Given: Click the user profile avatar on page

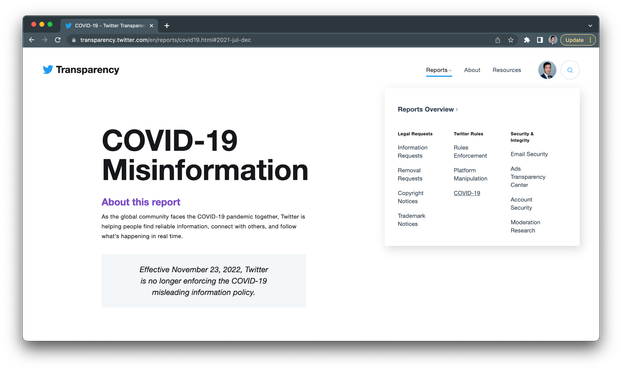Looking at the screenshot, I should point(547,70).
